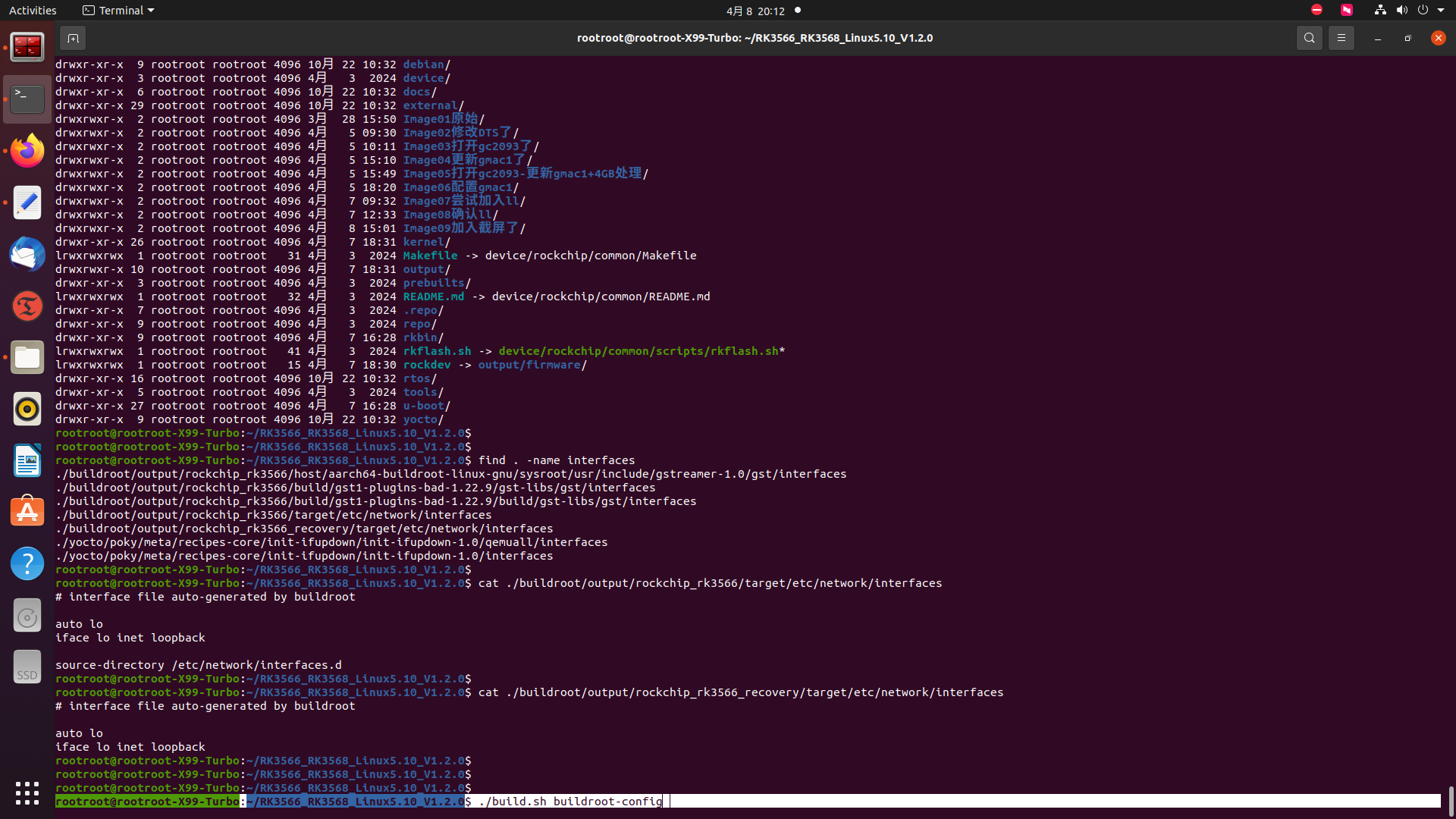
Task: Click the network status icon
Action: [x=1380, y=11]
